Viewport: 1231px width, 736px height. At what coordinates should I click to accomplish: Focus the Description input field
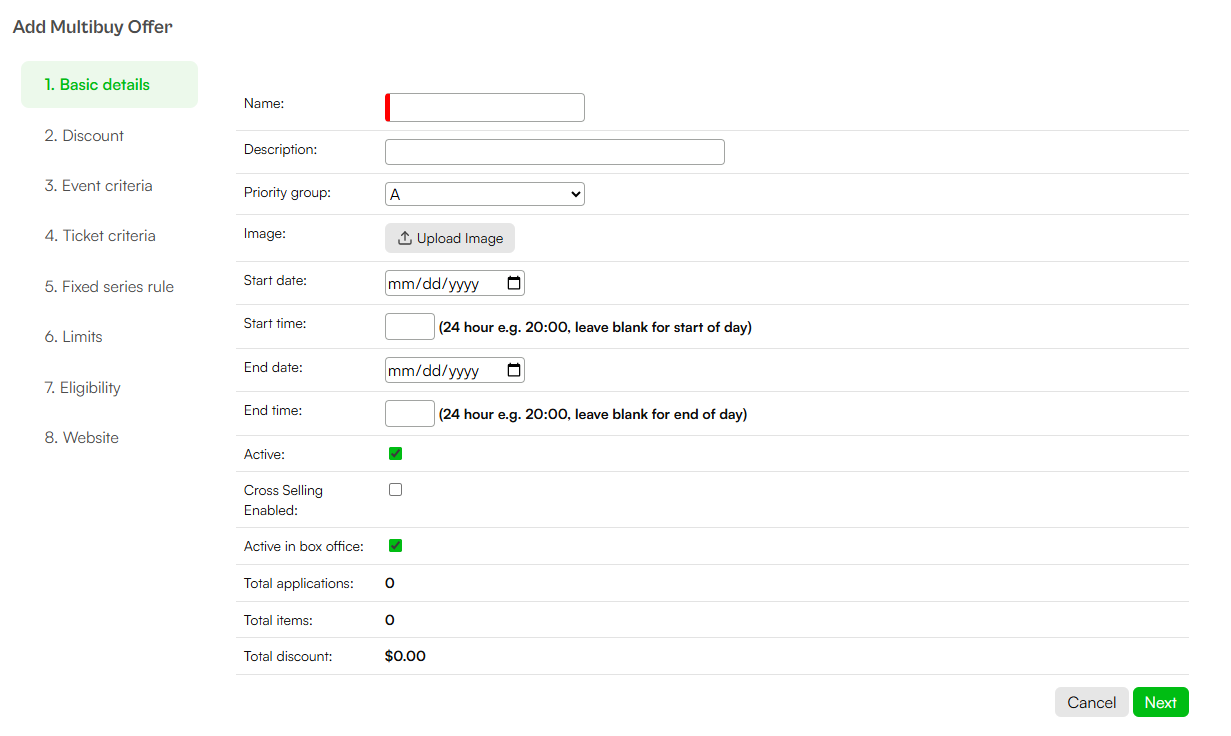click(555, 152)
